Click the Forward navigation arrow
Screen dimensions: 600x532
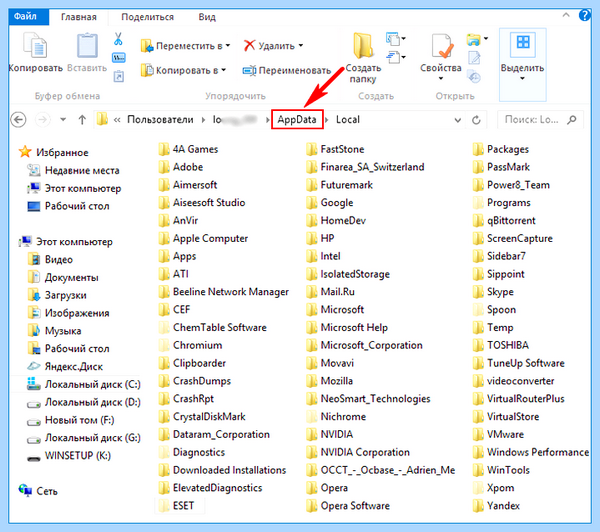pos(42,120)
